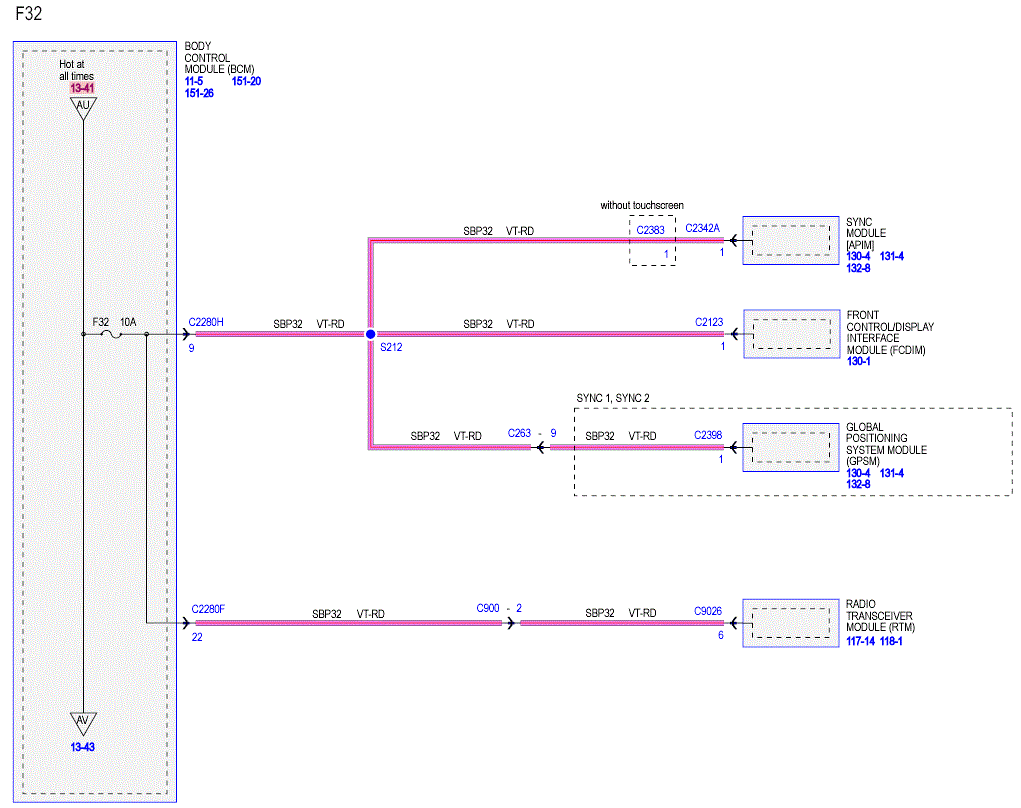1021x808 pixels.
Task: Open page reference 13-43 below AV
Action: tap(83, 747)
